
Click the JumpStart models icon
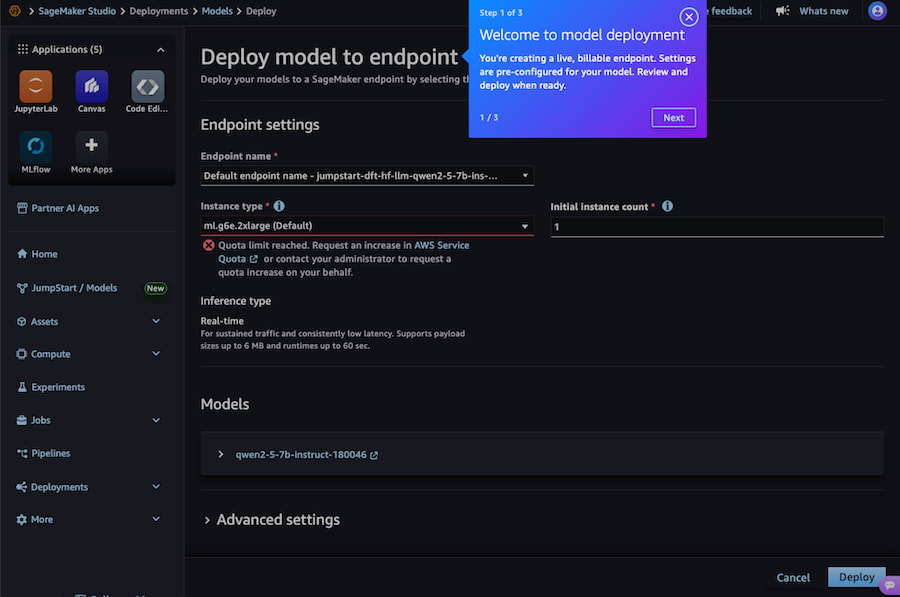(22, 288)
